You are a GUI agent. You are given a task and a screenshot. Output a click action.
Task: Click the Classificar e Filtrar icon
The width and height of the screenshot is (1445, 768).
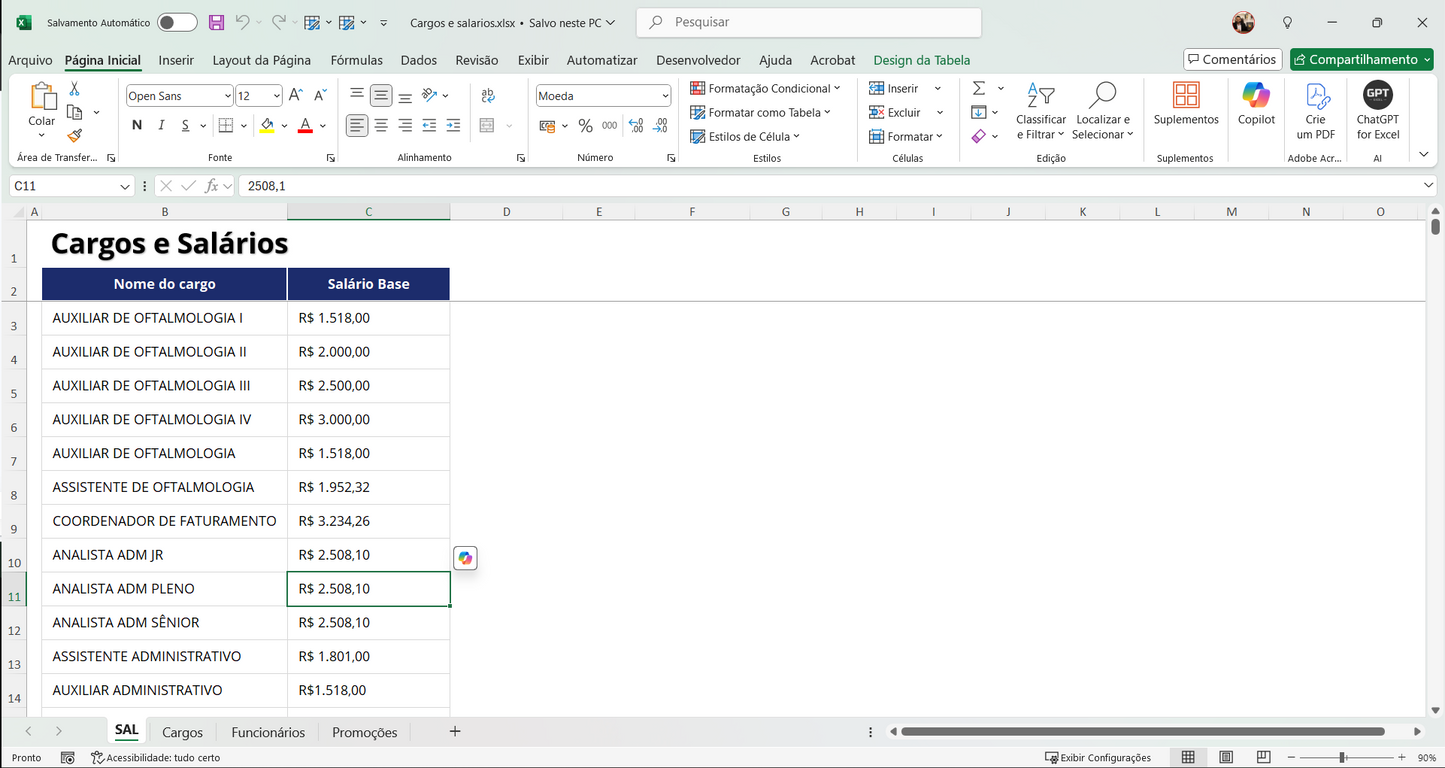pyautogui.click(x=1040, y=110)
